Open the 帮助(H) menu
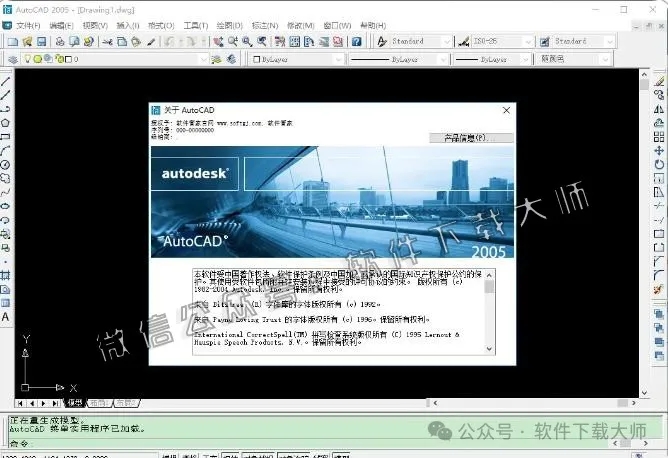This screenshot has height=458, width=668. (373, 26)
